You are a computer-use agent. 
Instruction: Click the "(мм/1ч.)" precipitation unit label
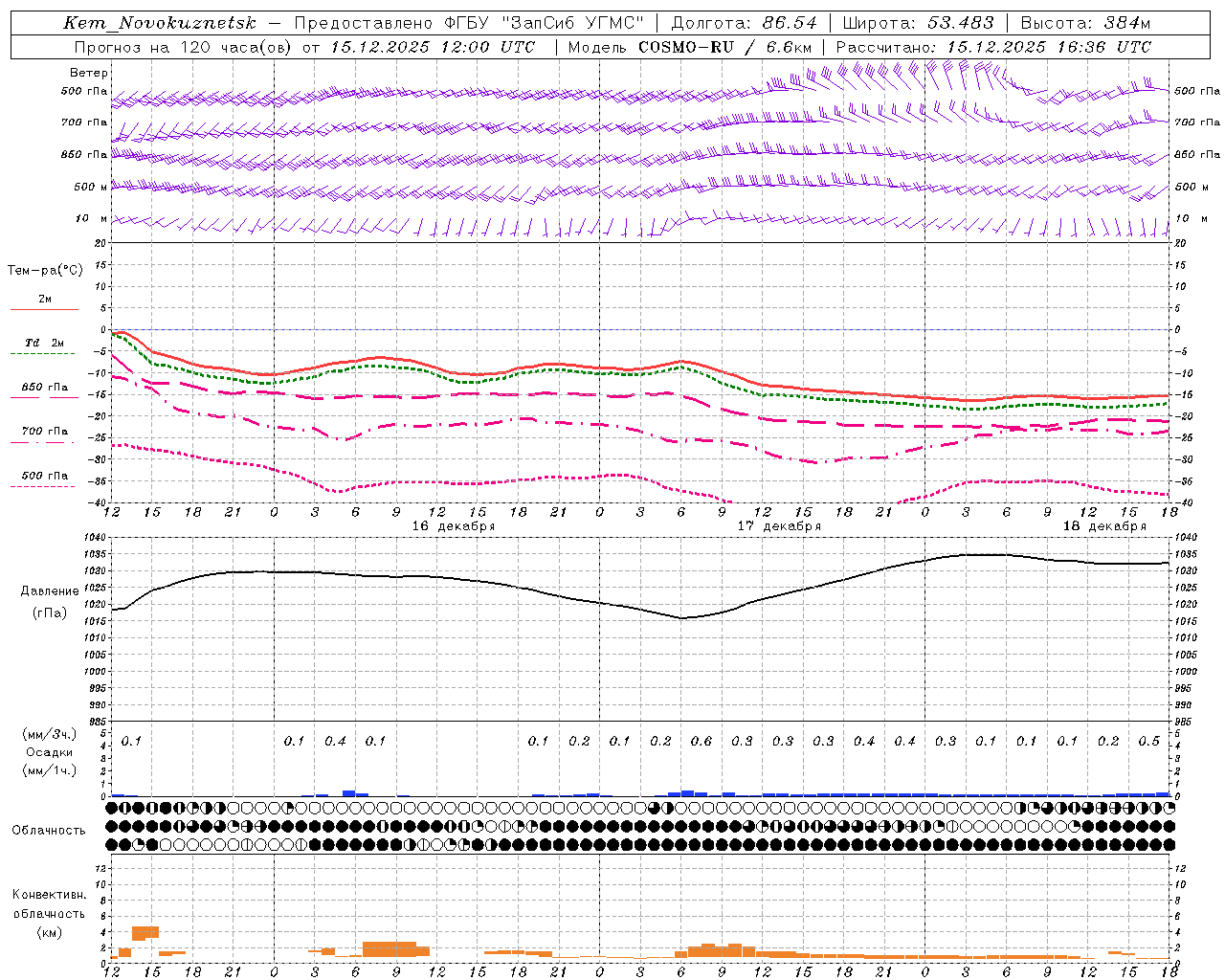49,770
